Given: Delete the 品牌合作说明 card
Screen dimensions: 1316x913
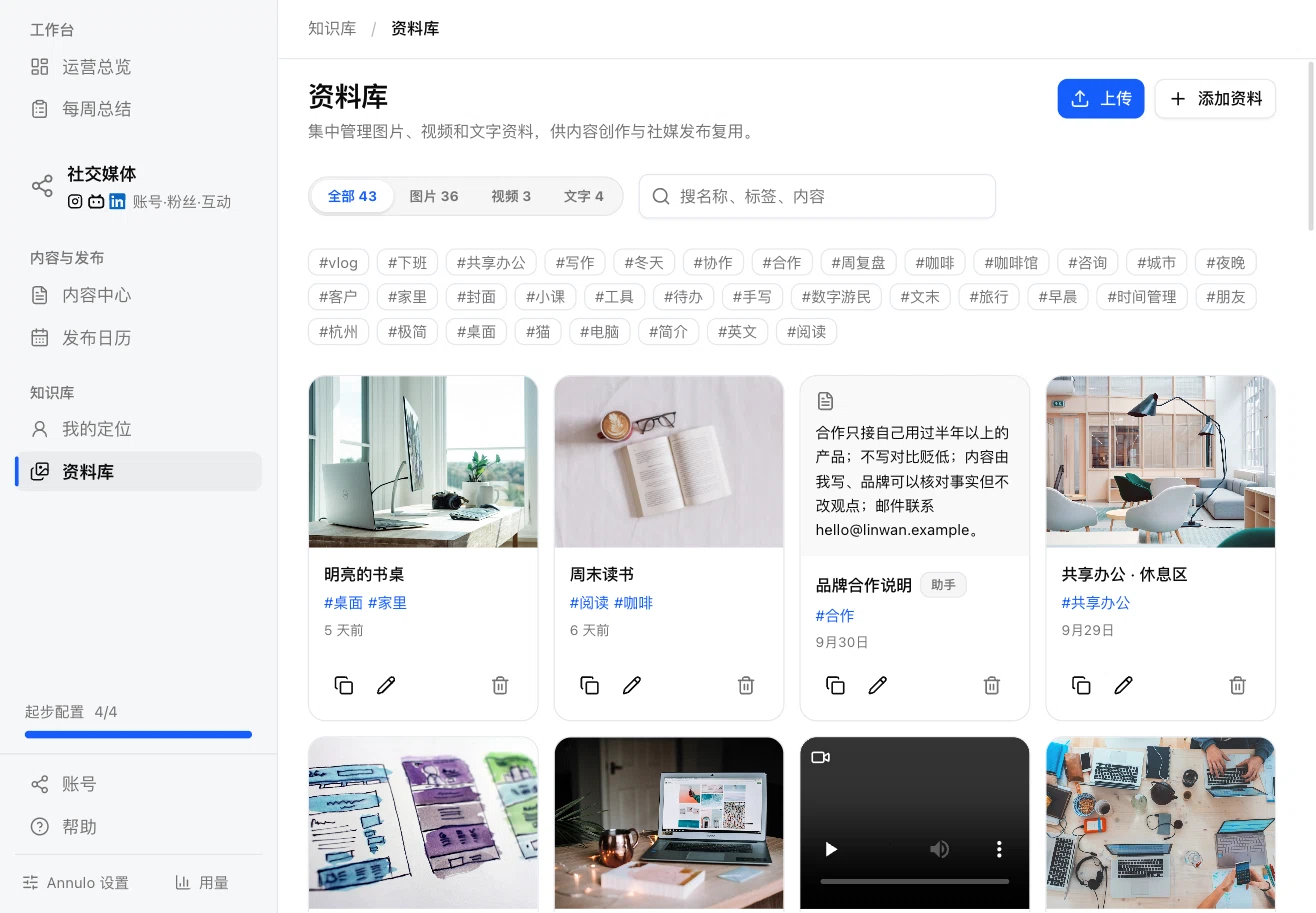Looking at the screenshot, I should [x=992, y=685].
